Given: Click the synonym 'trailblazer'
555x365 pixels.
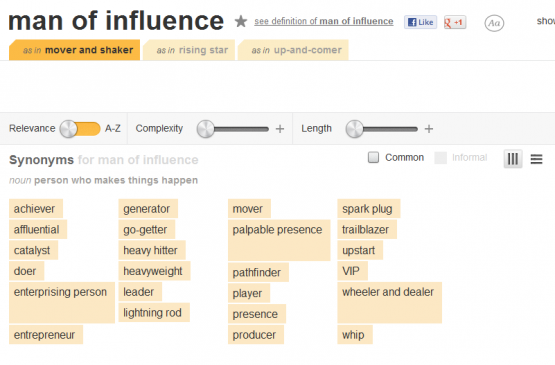Looking at the screenshot, I should pyautogui.click(x=367, y=229).
